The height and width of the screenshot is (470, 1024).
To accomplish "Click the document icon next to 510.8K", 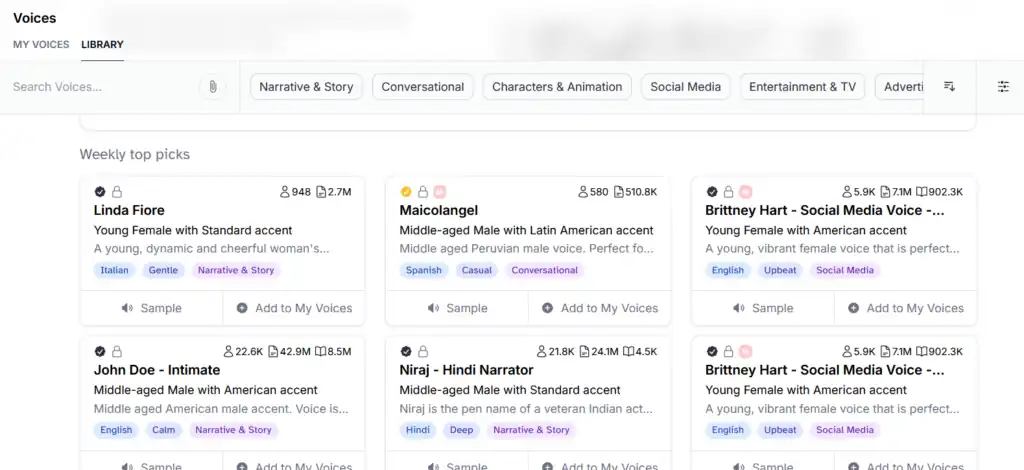I will point(618,192).
